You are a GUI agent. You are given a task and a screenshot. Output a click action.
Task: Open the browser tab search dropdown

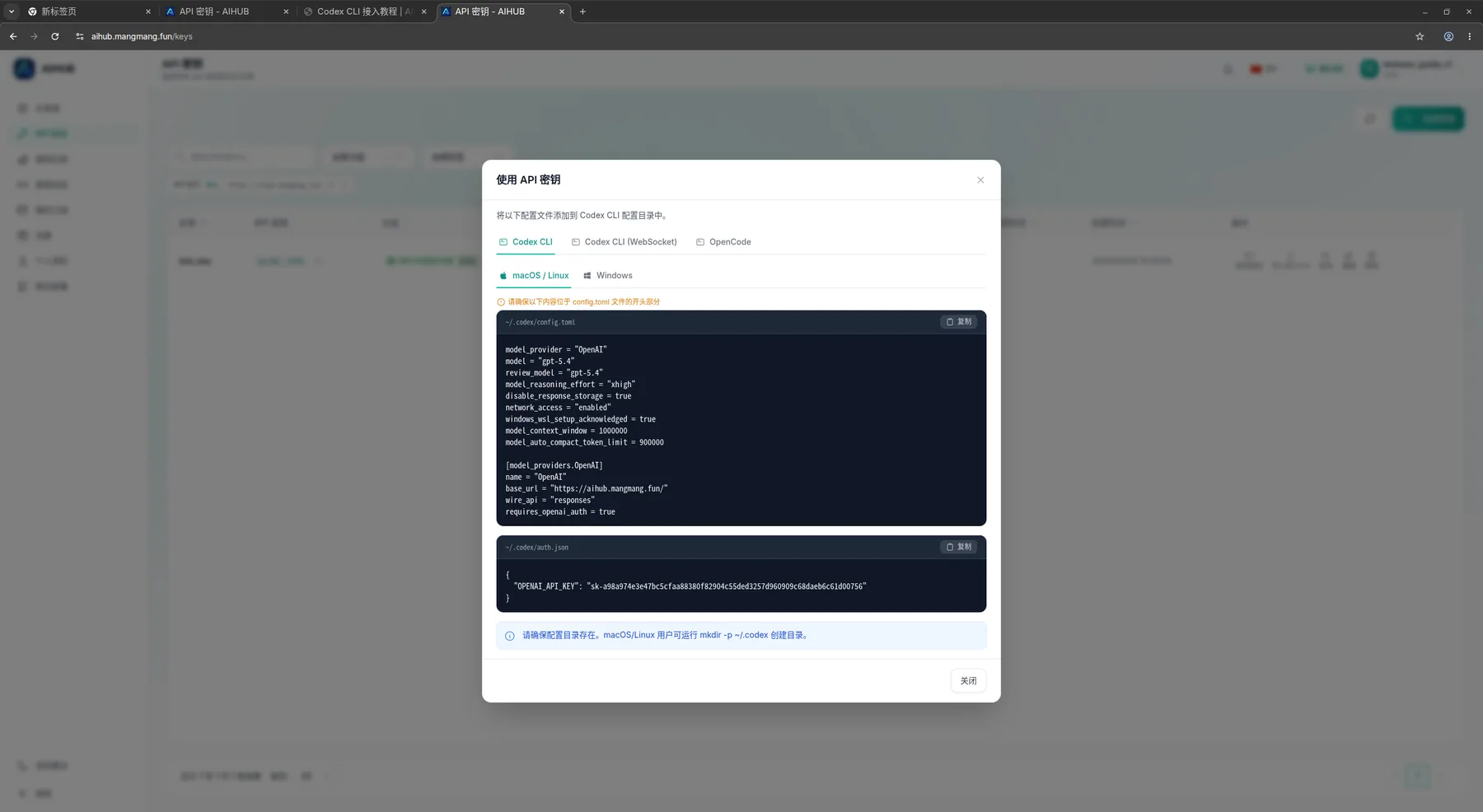[x=12, y=12]
